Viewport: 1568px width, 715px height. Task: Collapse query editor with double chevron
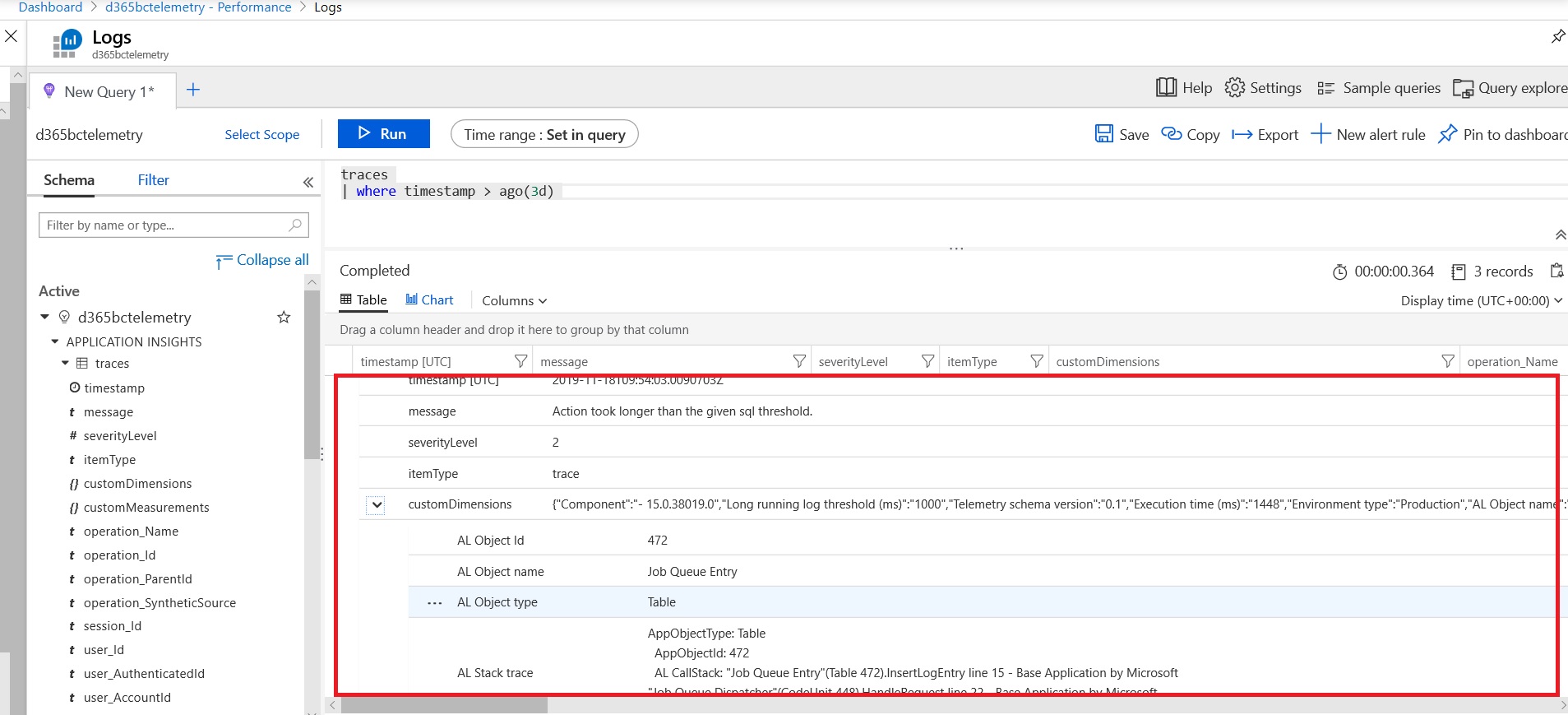pyautogui.click(x=1560, y=235)
